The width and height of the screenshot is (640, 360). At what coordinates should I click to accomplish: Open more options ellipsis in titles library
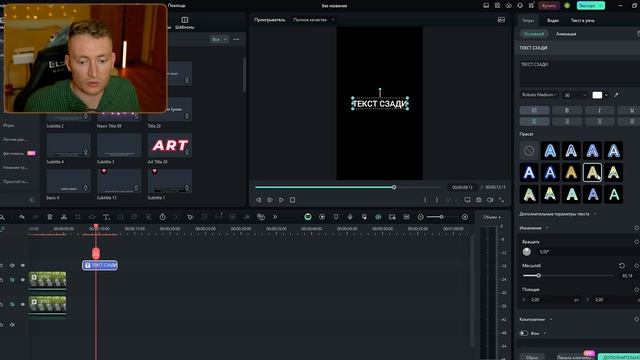point(236,39)
